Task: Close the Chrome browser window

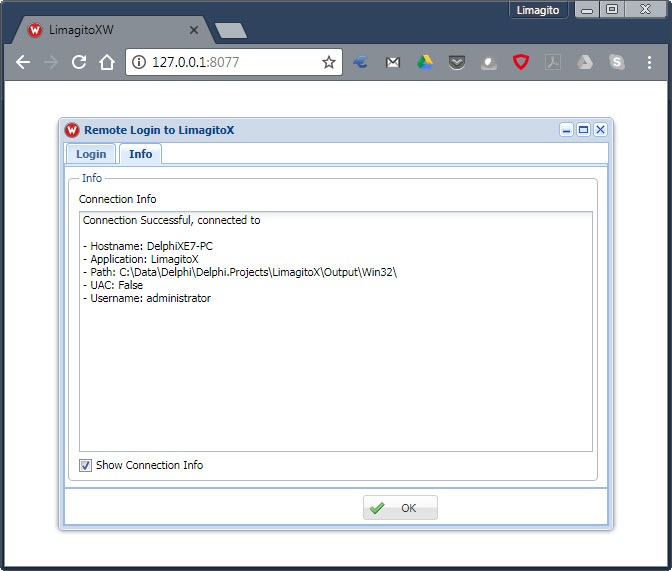Action: coord(645,9)
